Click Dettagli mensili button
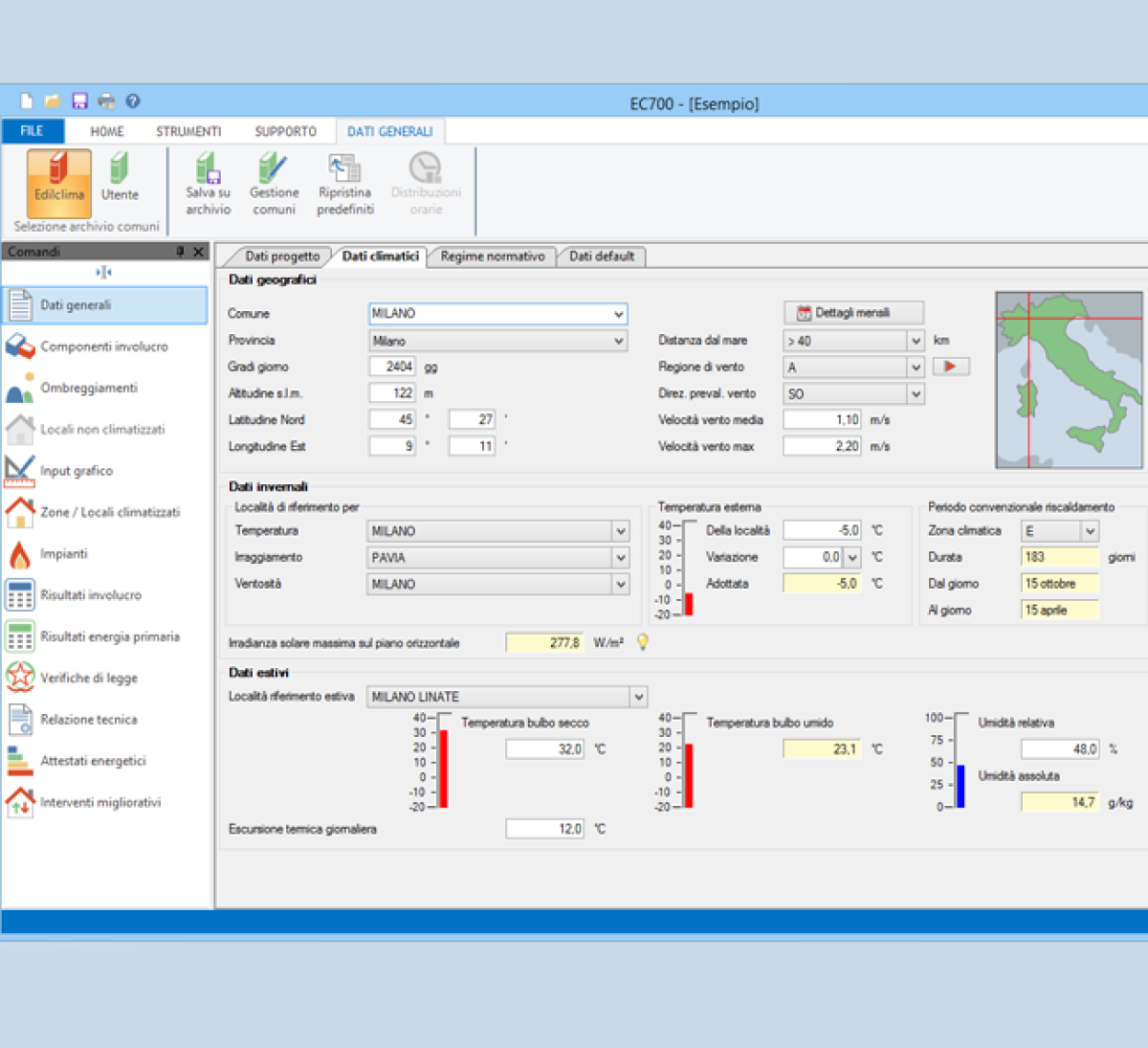Screen dimensions: 1148x1048 853,313
